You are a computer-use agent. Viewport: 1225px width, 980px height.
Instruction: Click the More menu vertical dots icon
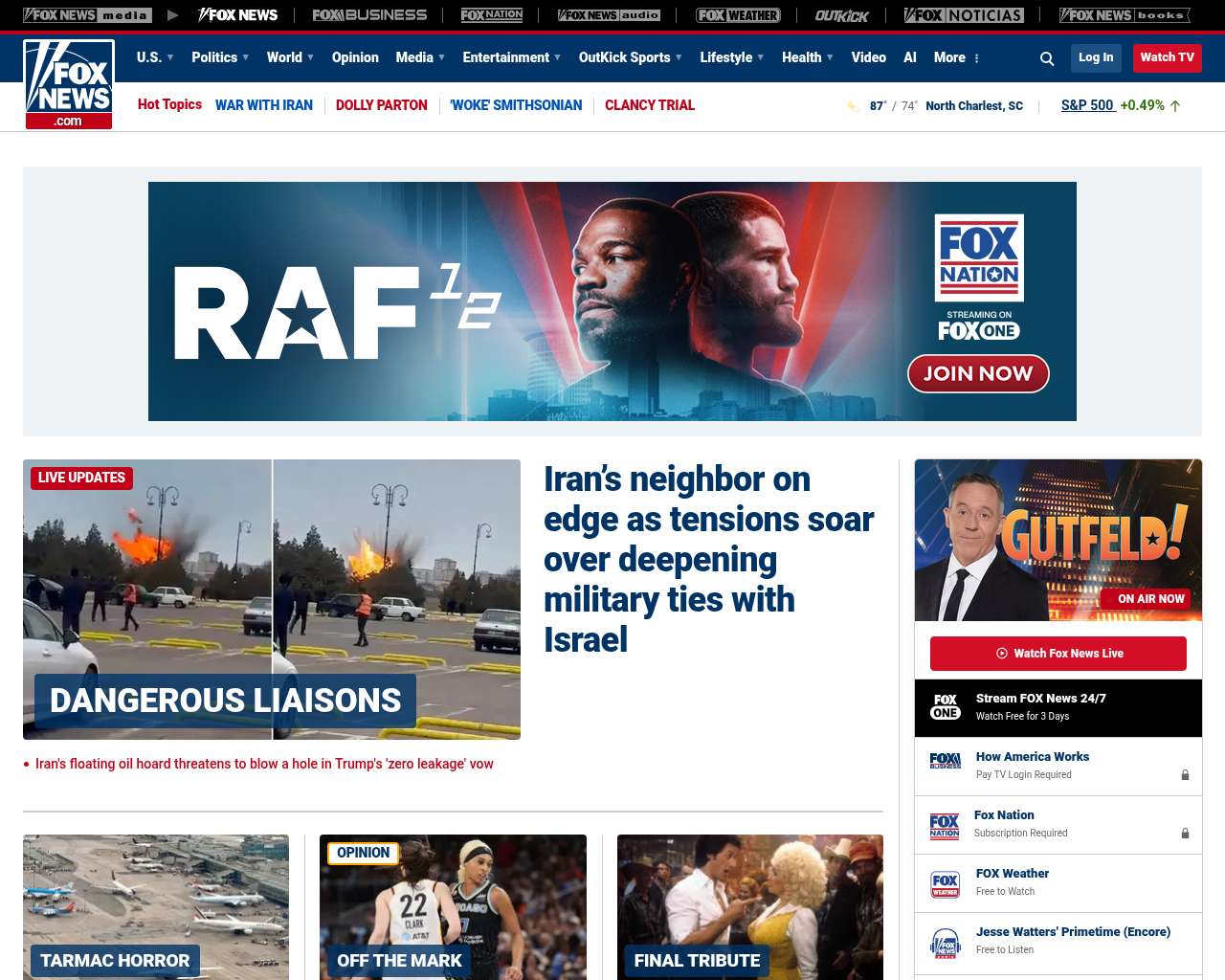pos(976,58)
